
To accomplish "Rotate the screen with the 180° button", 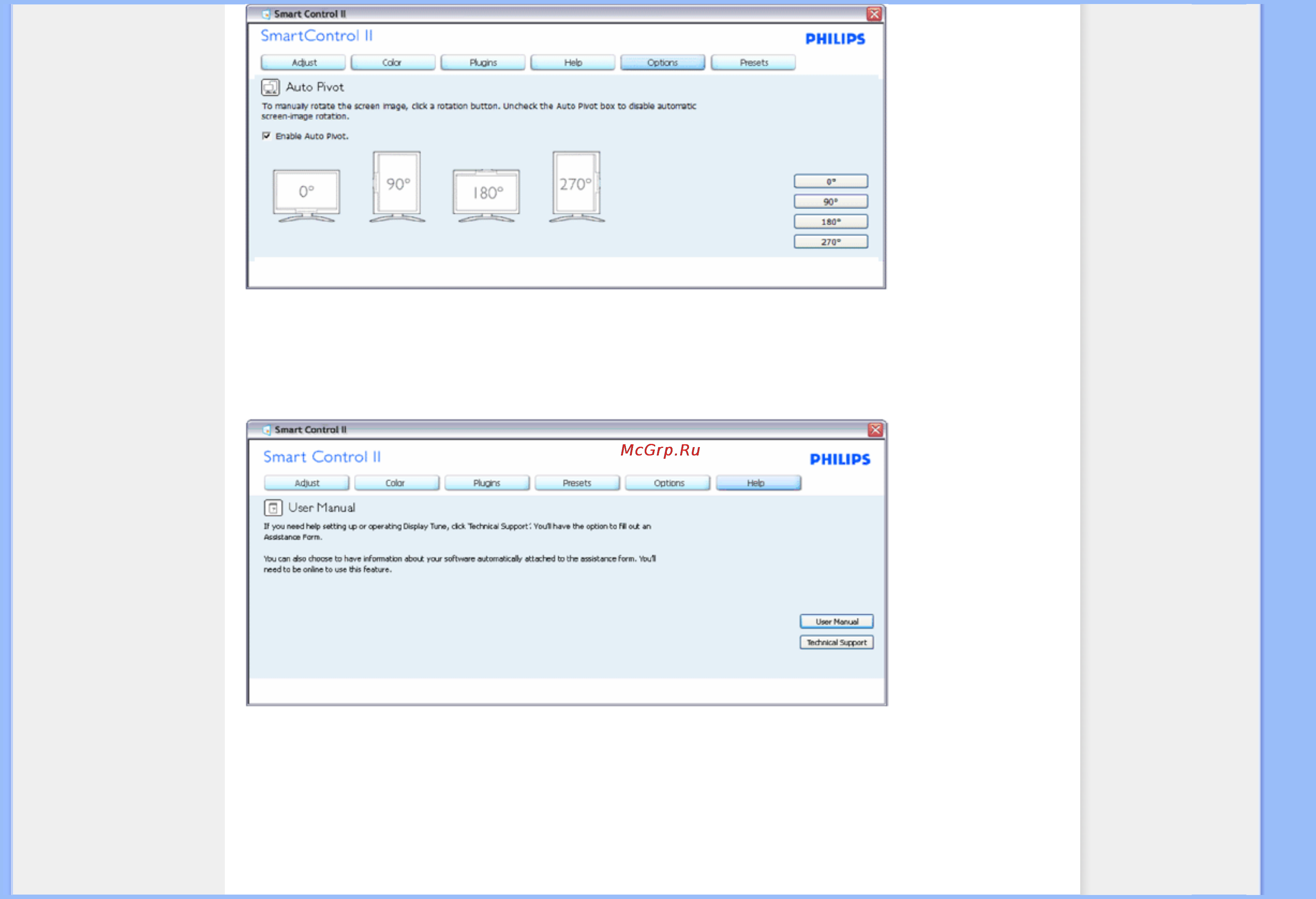I will coord(831,222).
